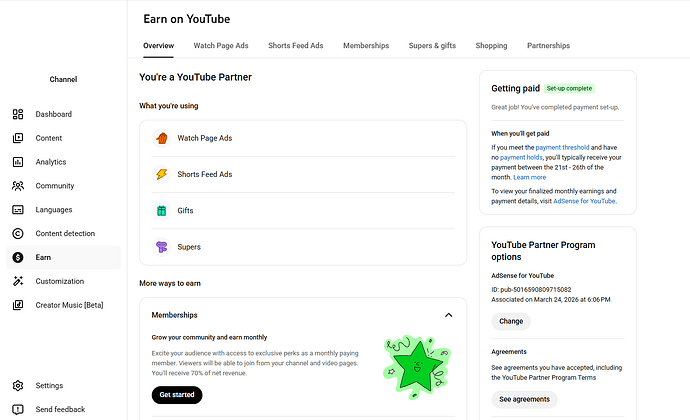Open the Dashboard sidebar icon
Viewport: 690px width, 420px height.
(18, 114)
